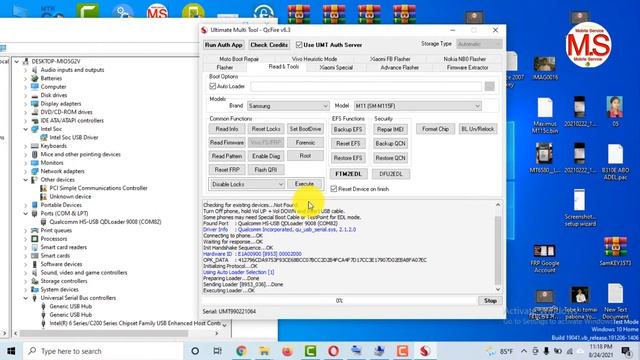
Task: Open the Storage Type dropdown
Action: click(479, 44)
